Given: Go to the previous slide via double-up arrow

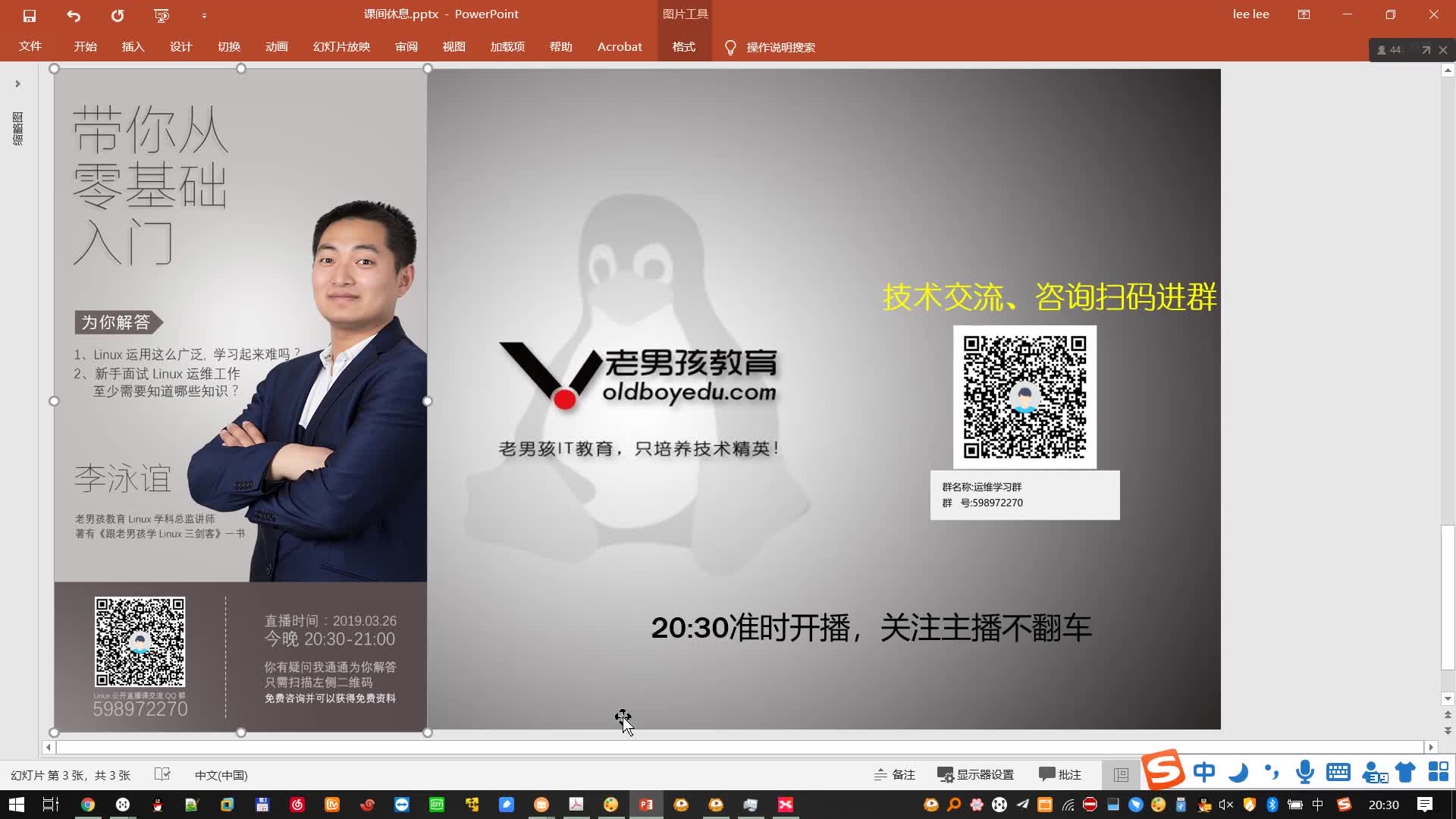Looking at the screenshot, I should (x=1448, y=715).
